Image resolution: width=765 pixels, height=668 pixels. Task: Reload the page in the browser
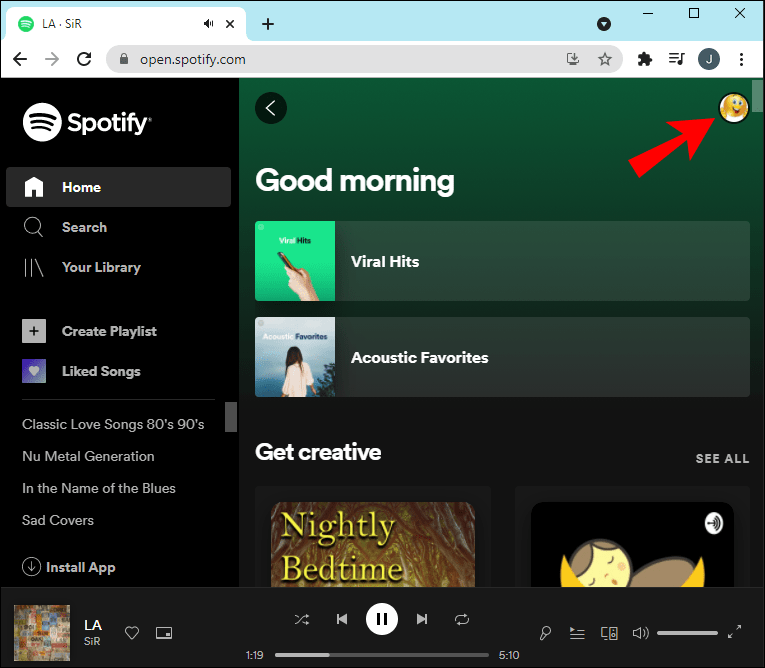click(x=84, y=59)
